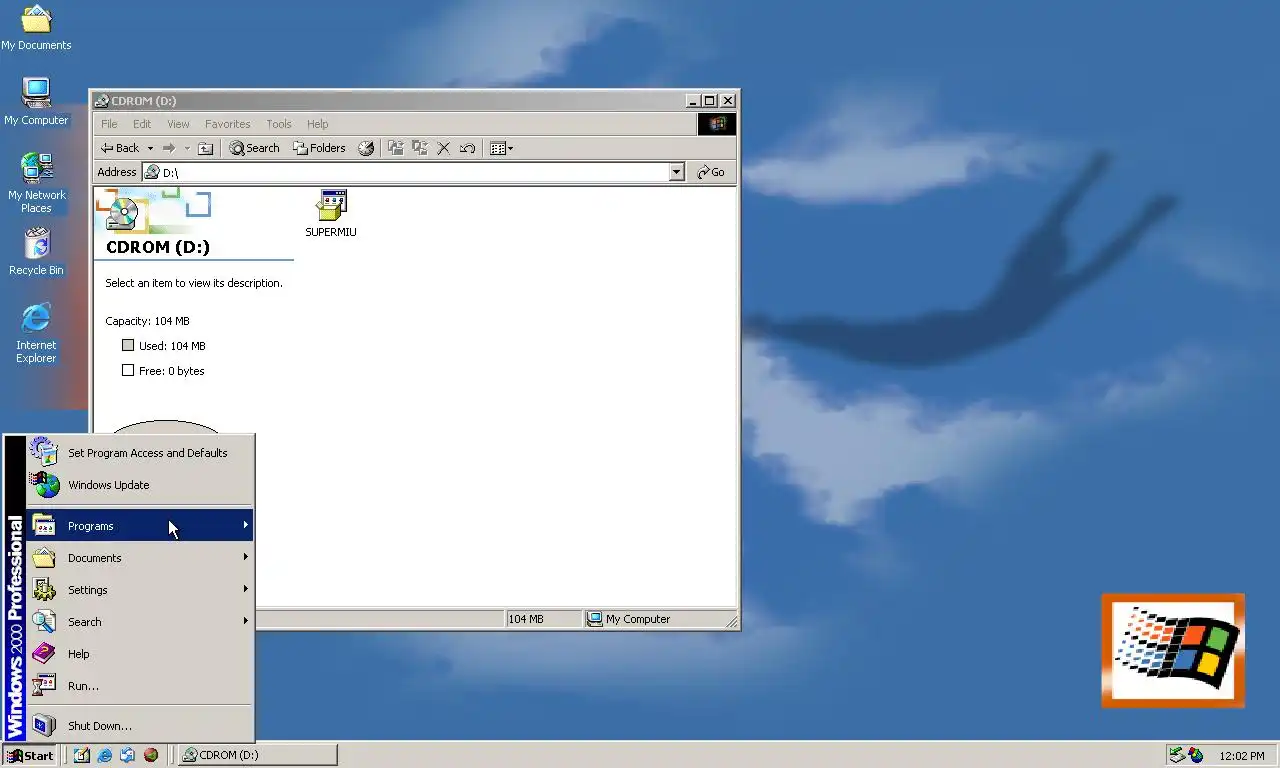1280x768 pixels.
Task: Open the View menu
Action: click(178, 124)
